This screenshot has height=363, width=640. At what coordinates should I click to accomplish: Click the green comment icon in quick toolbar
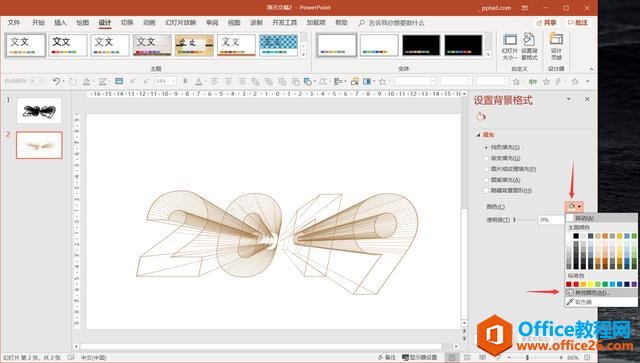(533, 82)
